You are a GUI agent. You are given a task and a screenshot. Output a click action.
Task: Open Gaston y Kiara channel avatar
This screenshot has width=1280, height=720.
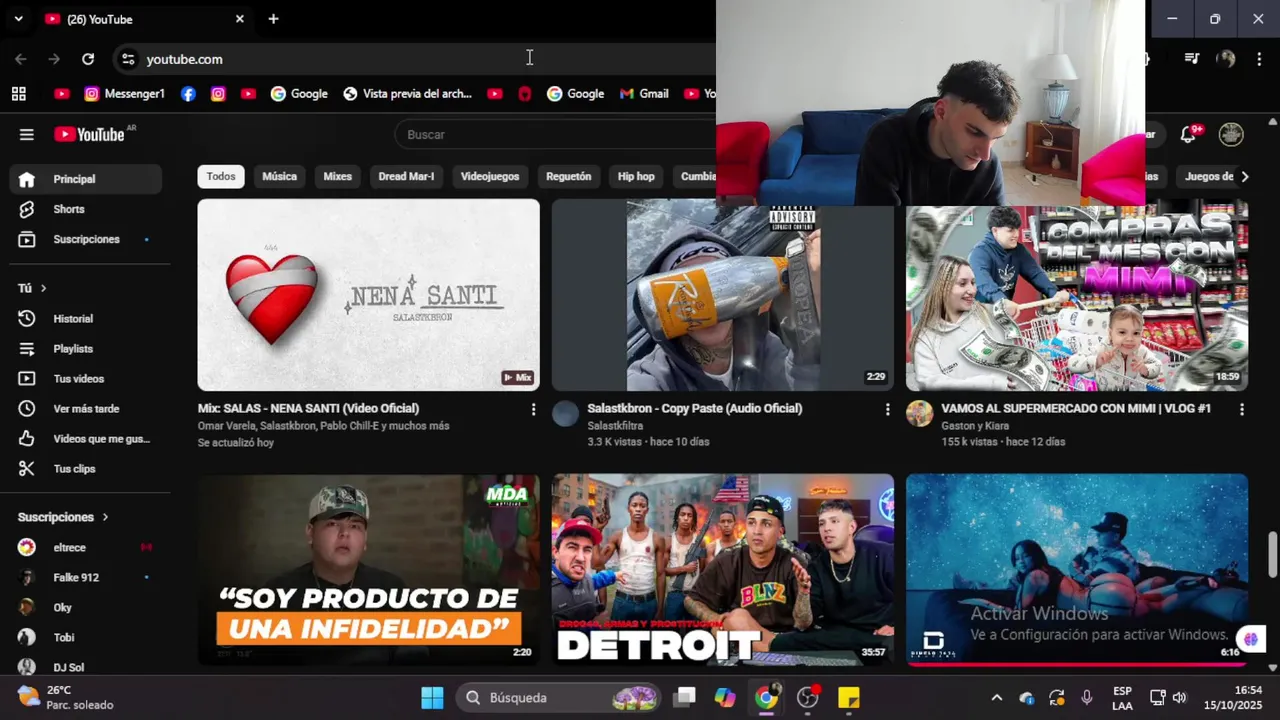click(919, 413)
